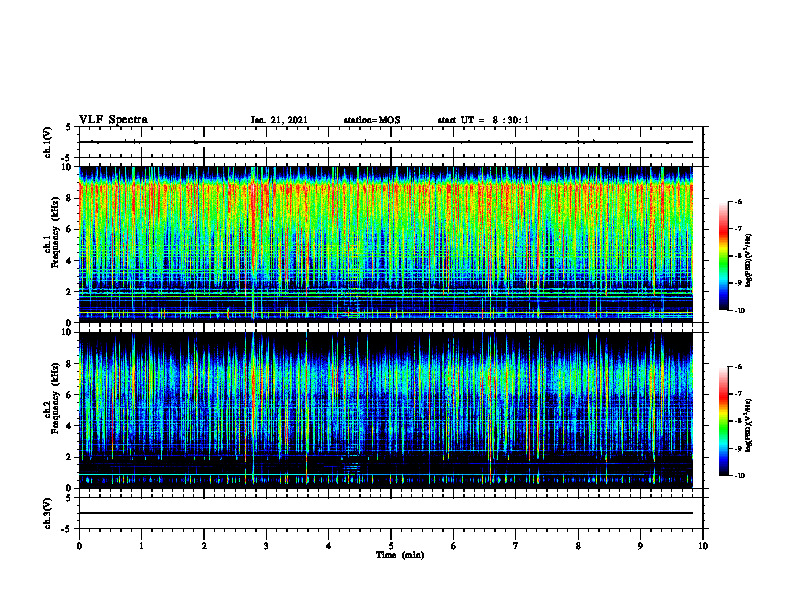Click the time axis tick label '0'

(79, 546)
